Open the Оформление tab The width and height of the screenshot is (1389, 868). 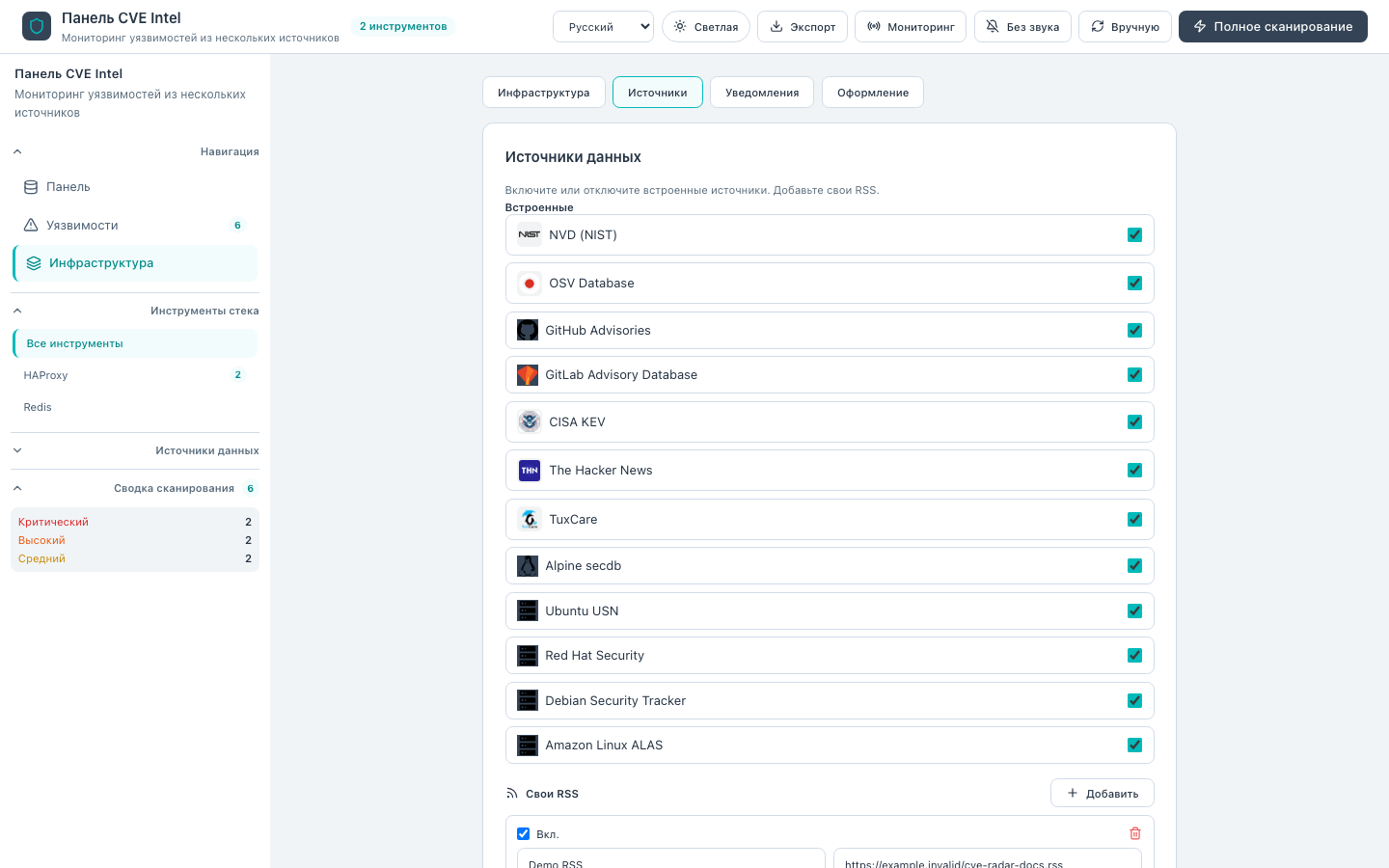873,93
